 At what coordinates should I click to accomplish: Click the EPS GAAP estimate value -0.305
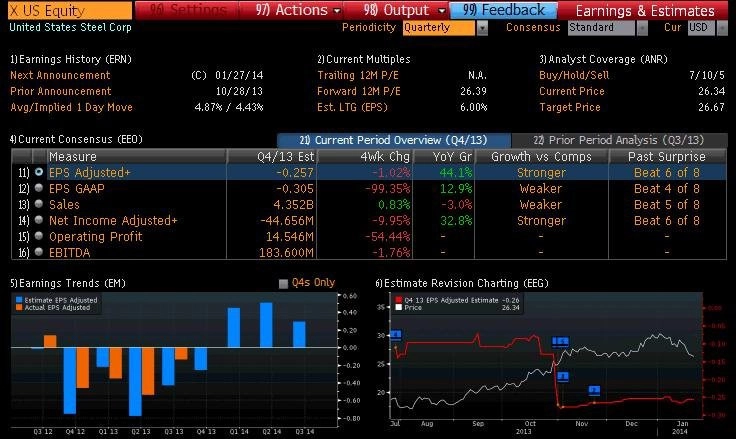point(295,188)
